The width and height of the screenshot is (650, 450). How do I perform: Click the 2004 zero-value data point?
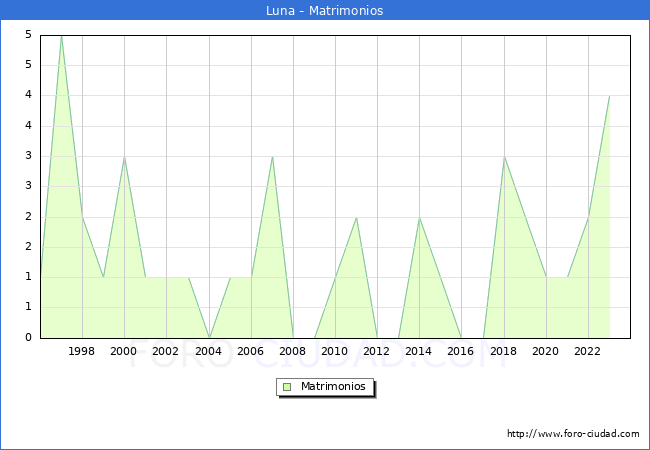(x=209, y=338)
